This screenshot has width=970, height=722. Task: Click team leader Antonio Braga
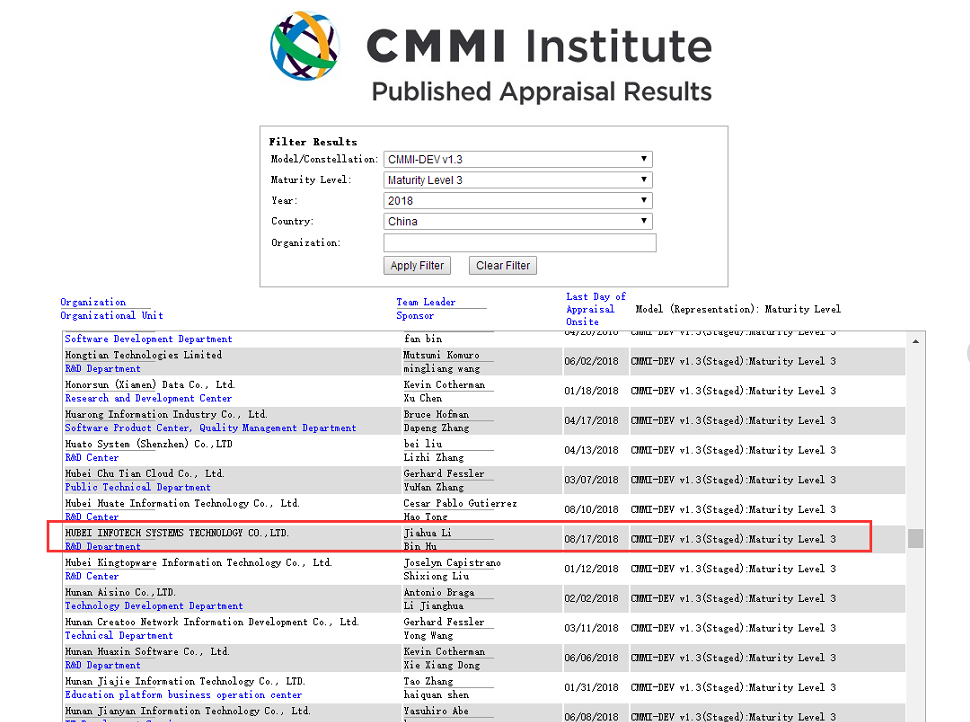pyautogui.click(x=439, y=593)
